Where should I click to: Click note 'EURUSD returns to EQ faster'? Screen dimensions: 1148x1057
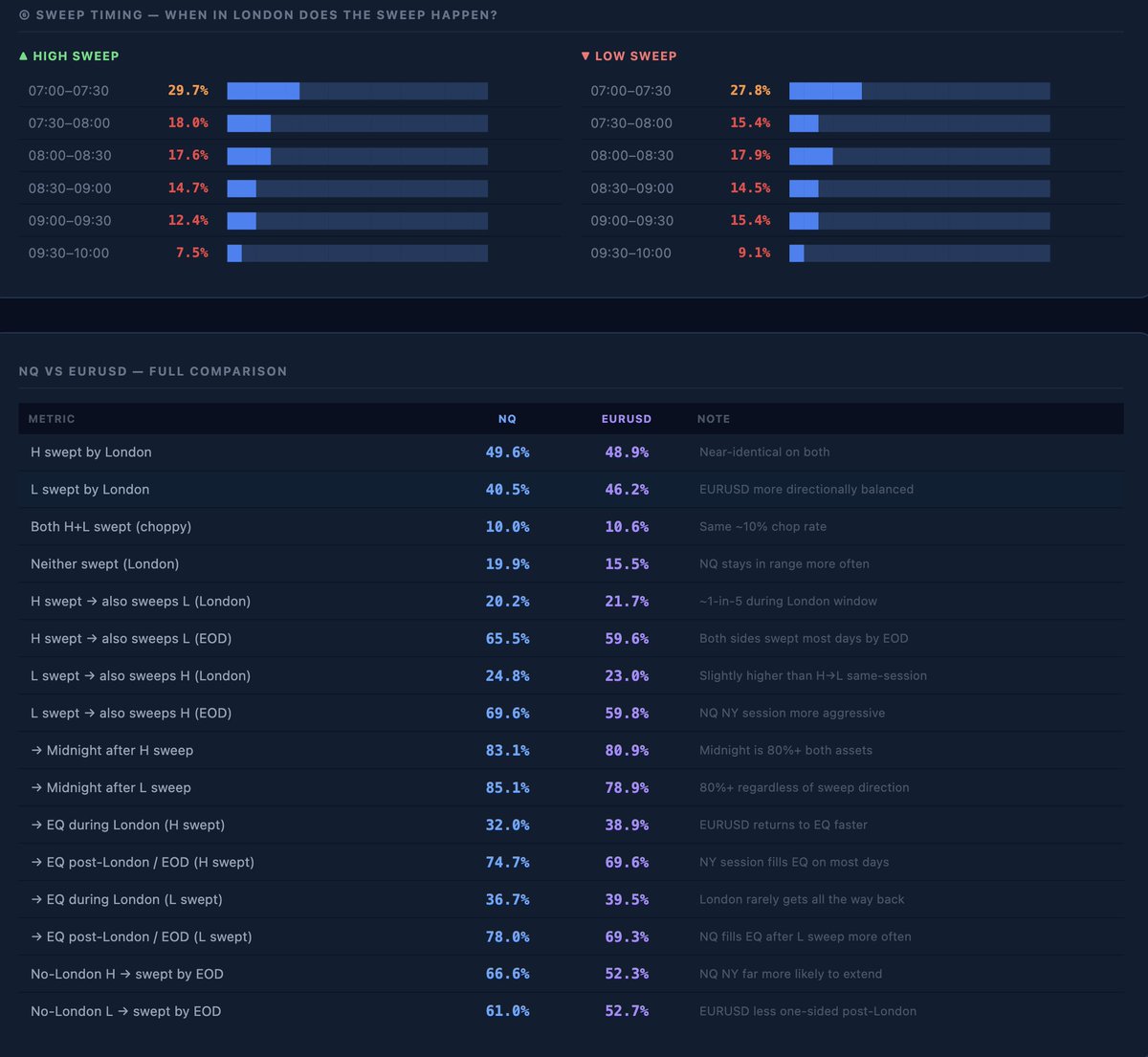(x=784, y=826)
